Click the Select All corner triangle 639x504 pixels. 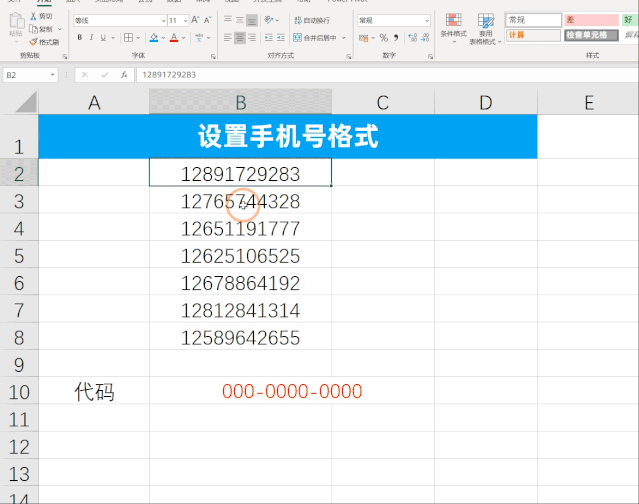point(26,102)
